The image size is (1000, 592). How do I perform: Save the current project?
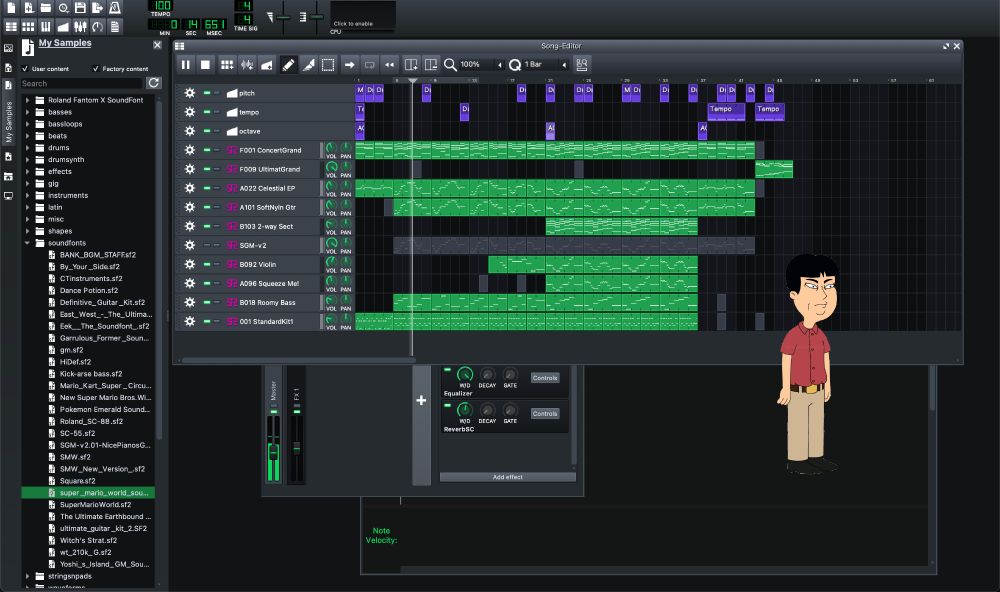80,8
